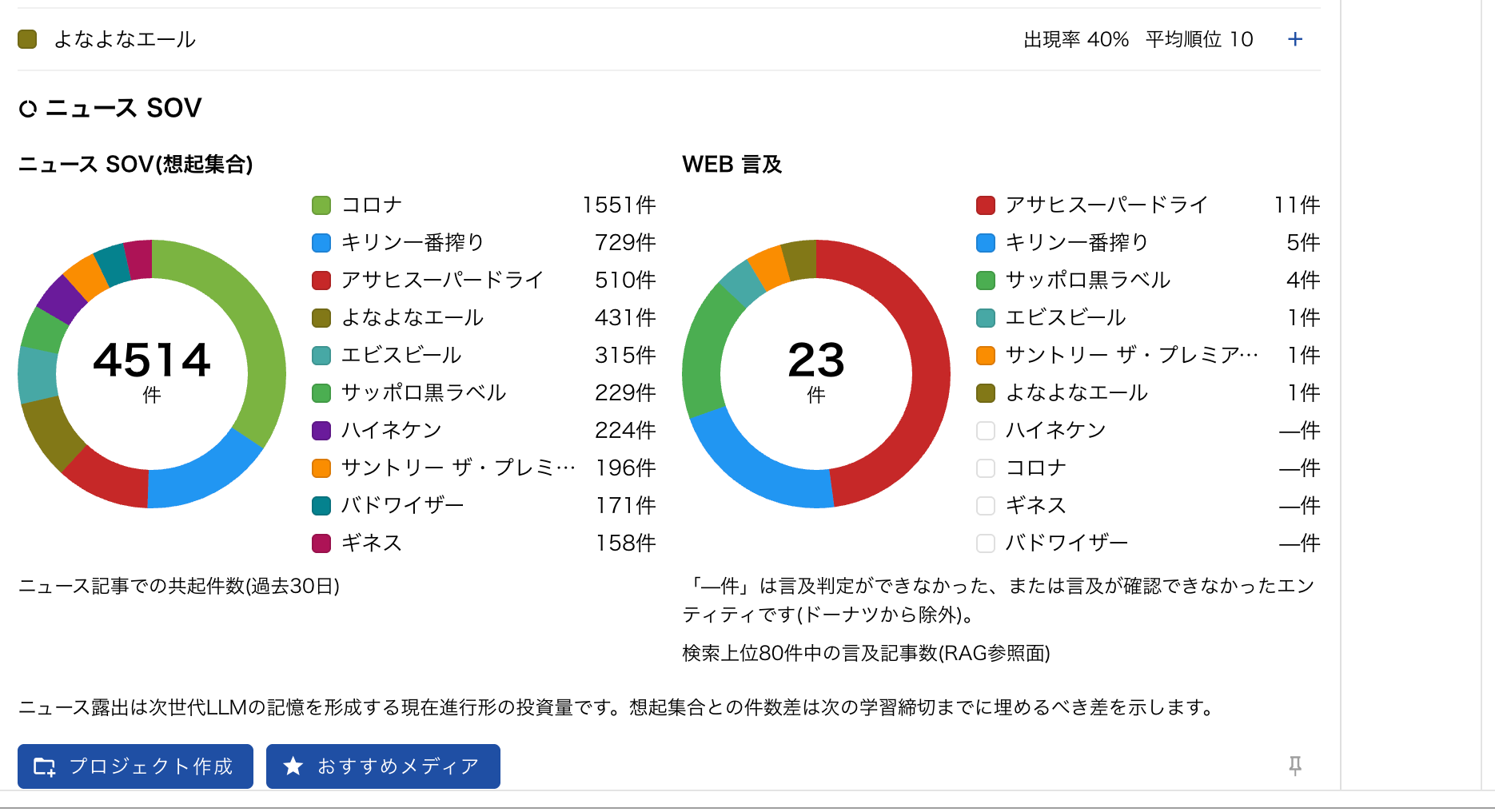Click the star icon in おすすめメディア
This screenshot has width=1495, height=812.
(x=293, y=766)
